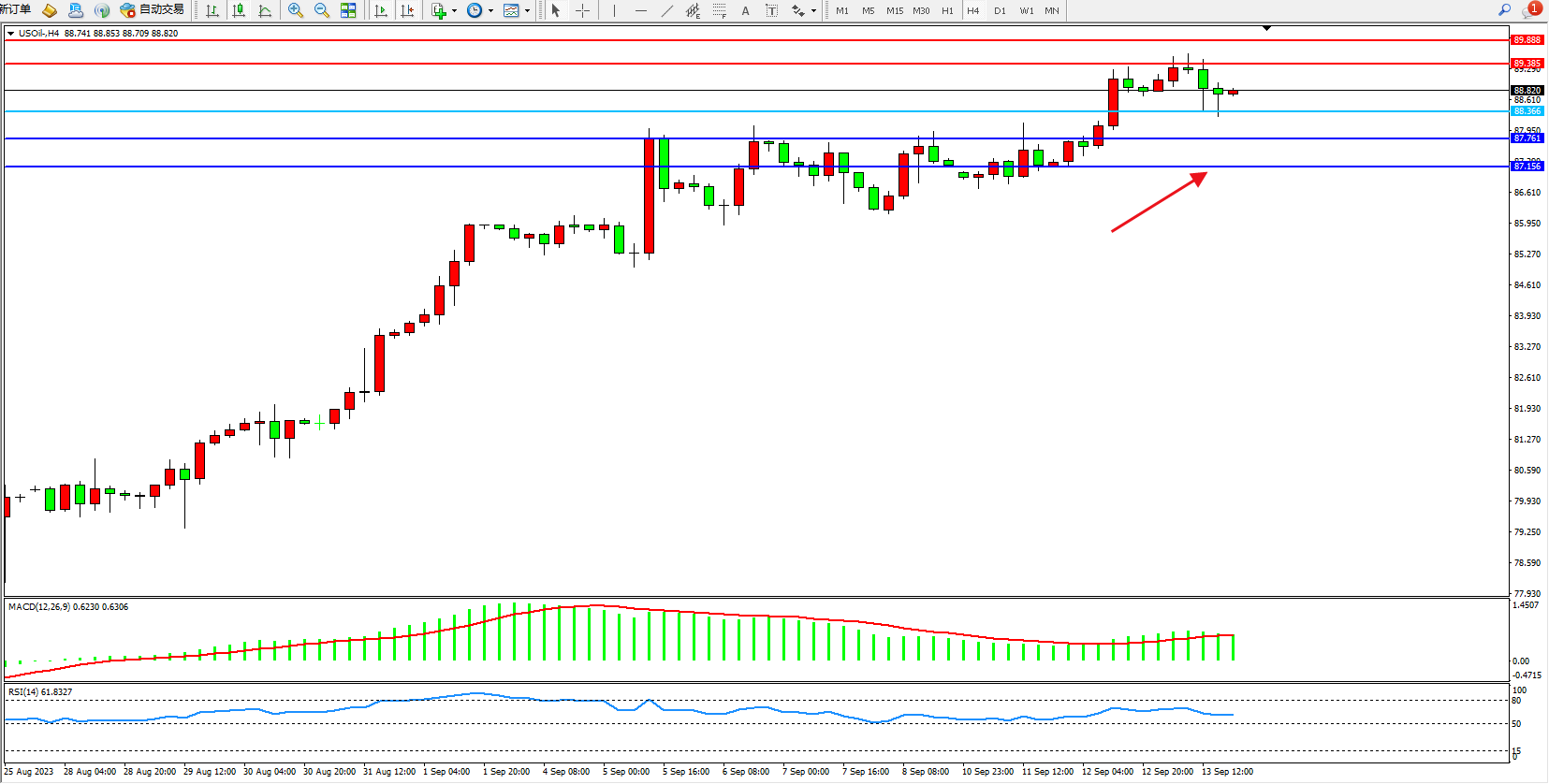Switch to the D1 timeframe
The width and height of the screenshot is (1549, 784).
click(x=1000, y=10)
